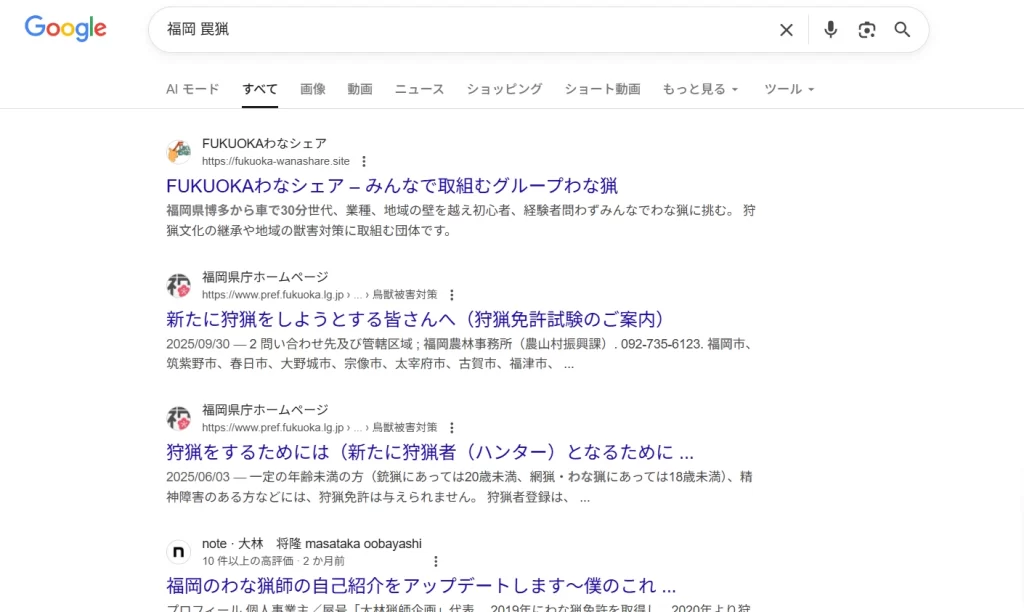Click the Google logo
The height and width of the screenshot is (612, 1024).
tap(65, 29)
